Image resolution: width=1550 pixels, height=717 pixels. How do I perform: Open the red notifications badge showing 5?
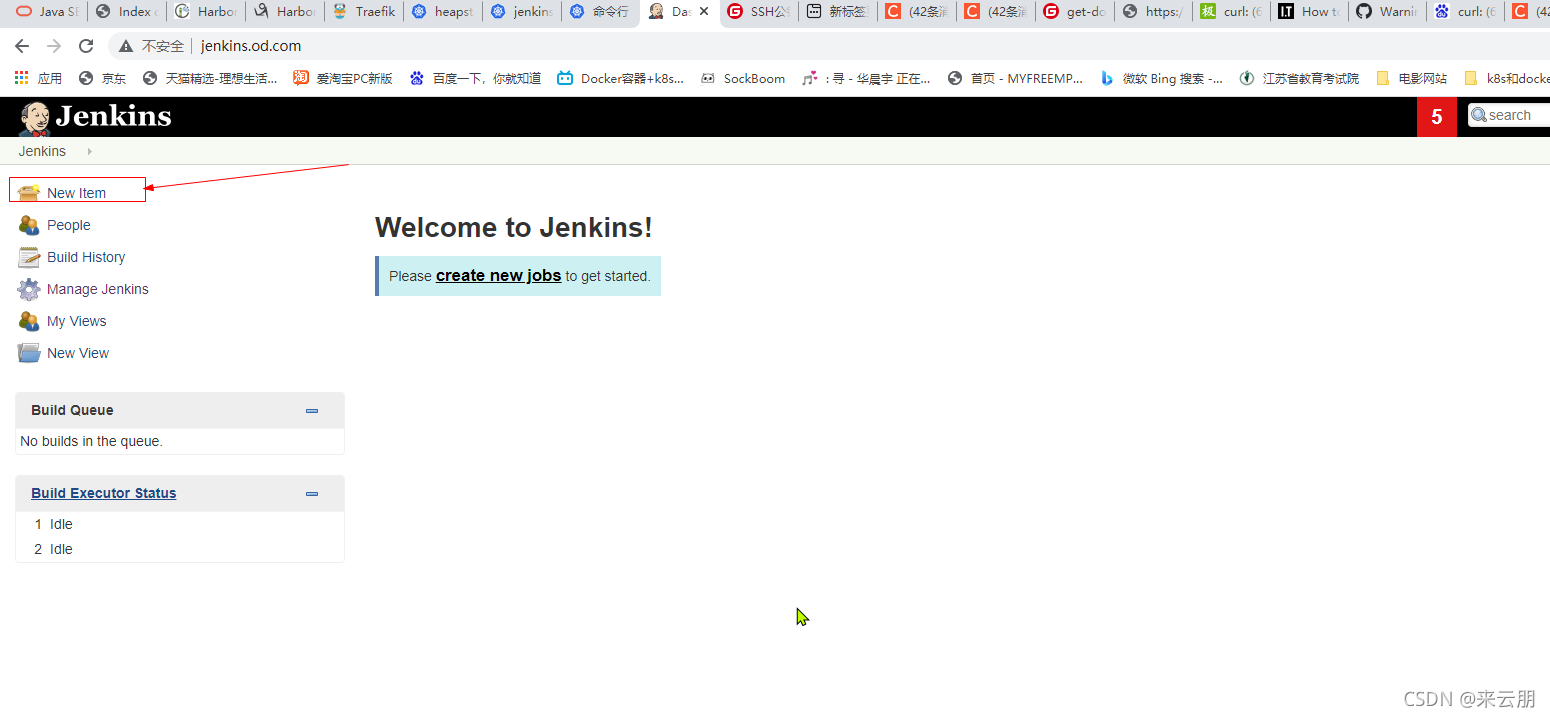point(1436,117)
